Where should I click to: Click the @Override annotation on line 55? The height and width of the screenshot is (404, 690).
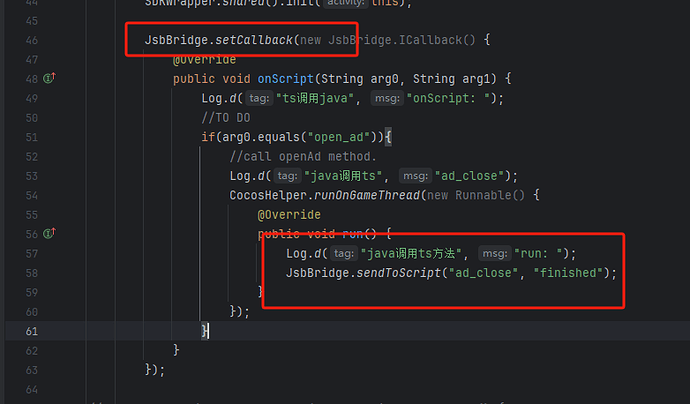pyautogui.click(x=289, y=215)
